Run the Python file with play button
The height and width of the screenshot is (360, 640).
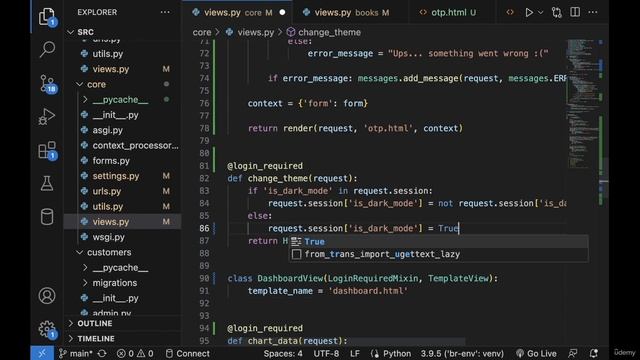(529, 13)
